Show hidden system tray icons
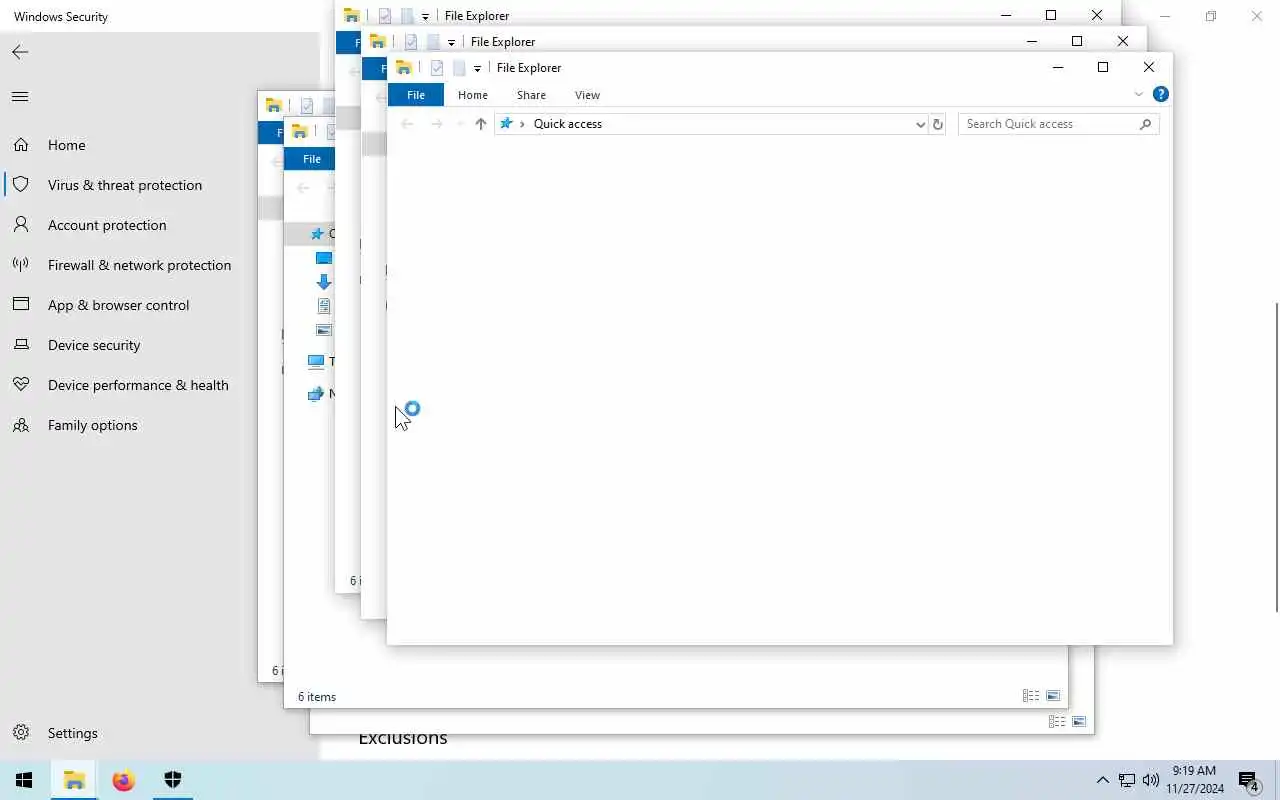The width and height of the screenshot is (1280, 800). tap(1102, 780)
